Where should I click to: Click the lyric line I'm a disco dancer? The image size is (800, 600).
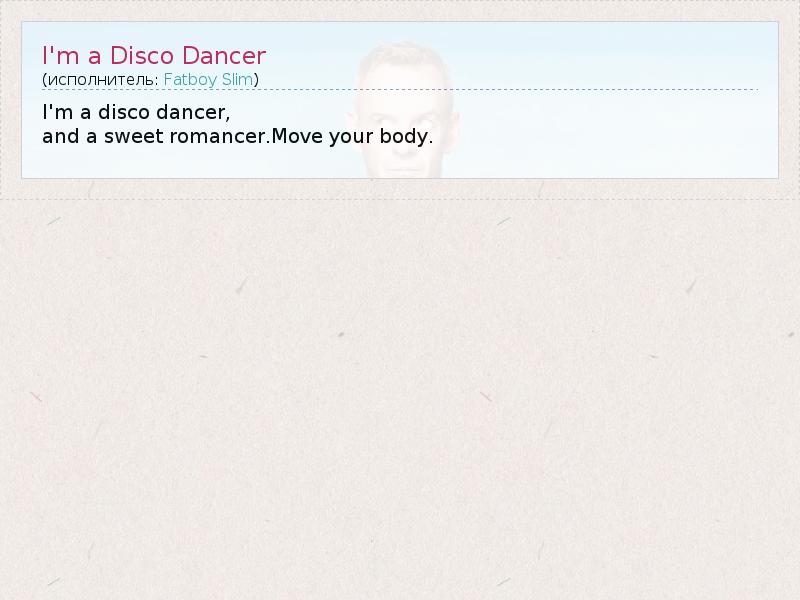coord(136,112)
